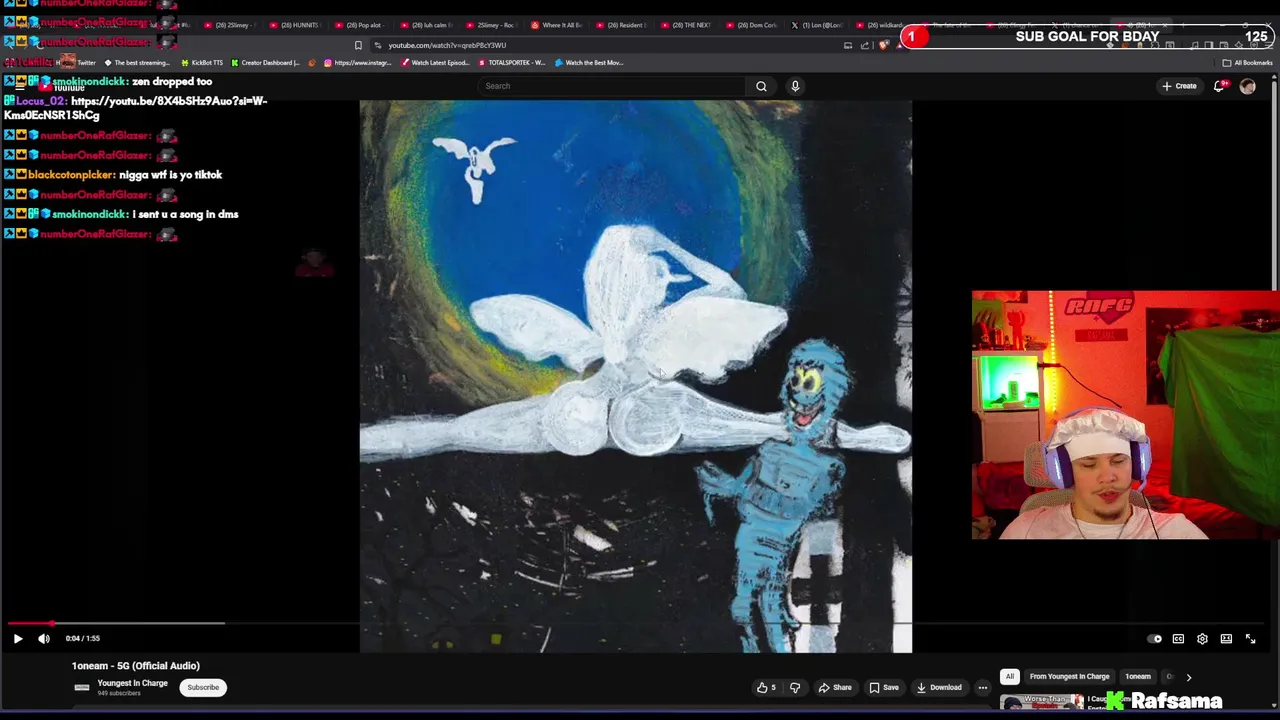Open the Watch Latest Episodes bookmark

[x=435, y=62]
